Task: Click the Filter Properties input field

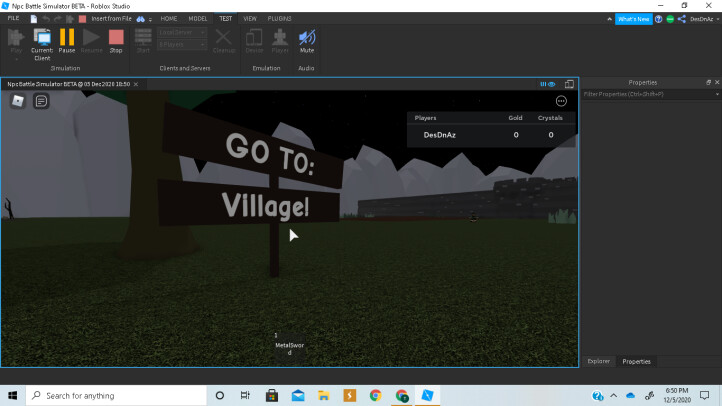Action: (648, 94)
